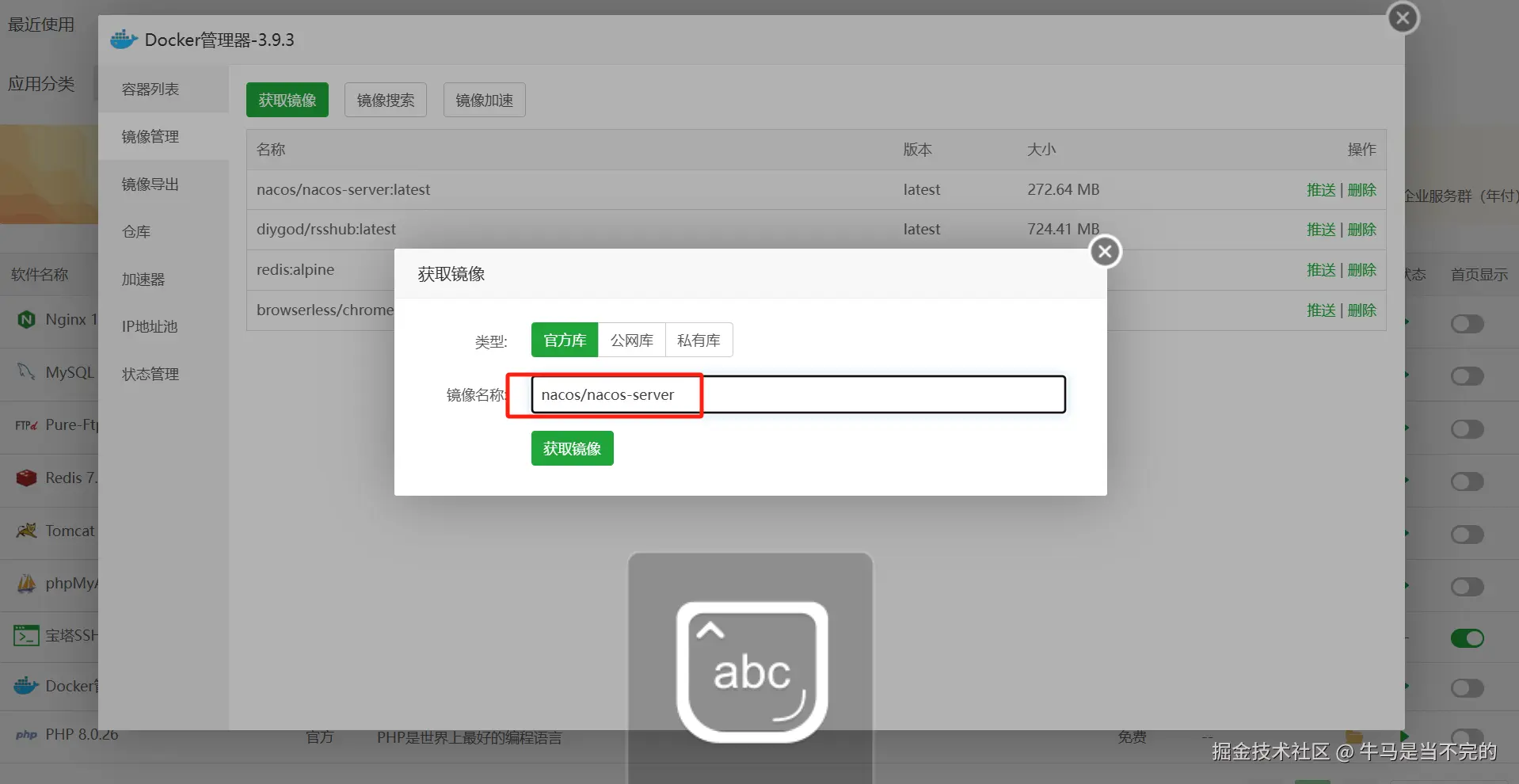Click 版本 column header
The height and width of the screenshot is (784, 1519).
(918, 149)
